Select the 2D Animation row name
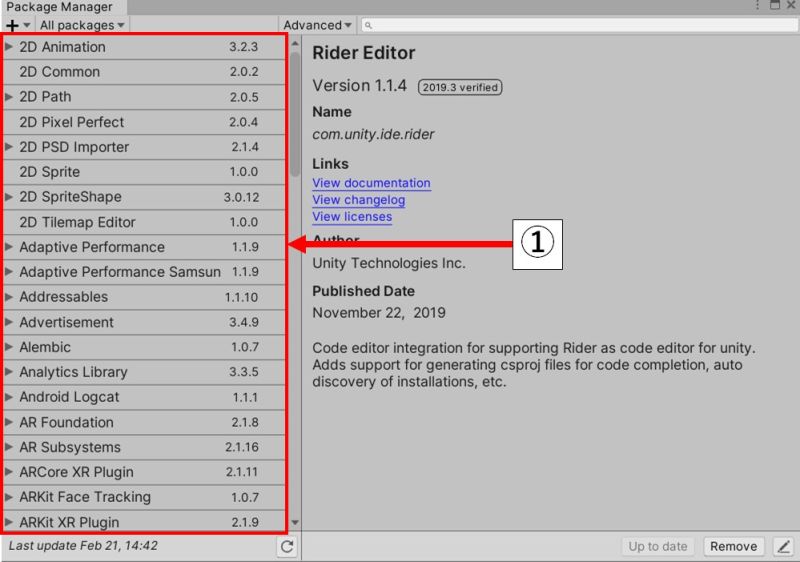Screen dimensions: 800x562 (62, 46)
